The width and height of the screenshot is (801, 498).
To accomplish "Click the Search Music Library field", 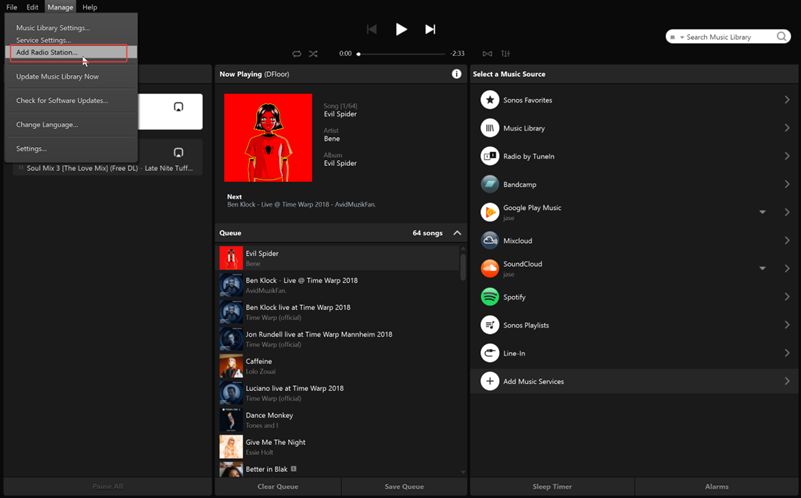I will point(728,37).
